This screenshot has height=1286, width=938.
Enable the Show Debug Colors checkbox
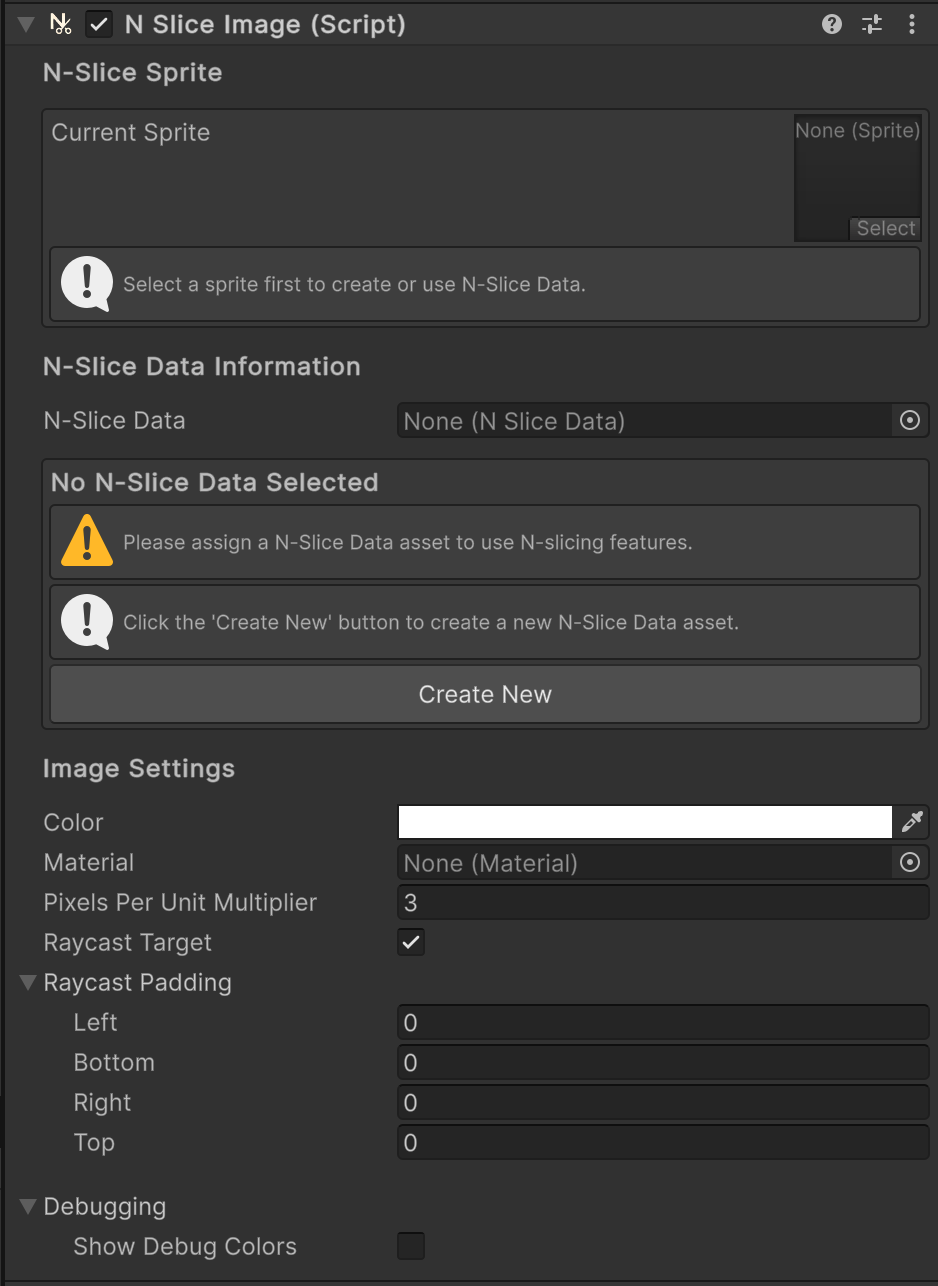point(411,1246)
